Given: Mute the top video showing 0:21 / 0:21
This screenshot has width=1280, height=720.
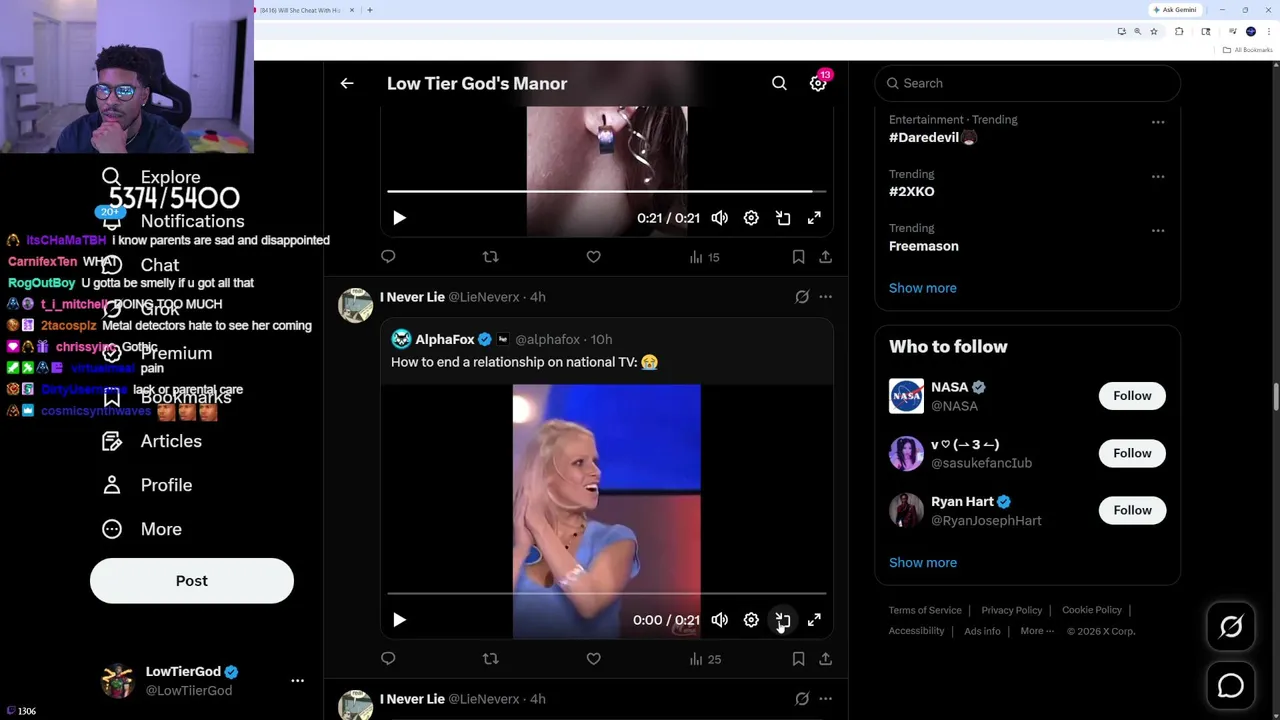Looking at the screenshot, I should pos(720,218).
